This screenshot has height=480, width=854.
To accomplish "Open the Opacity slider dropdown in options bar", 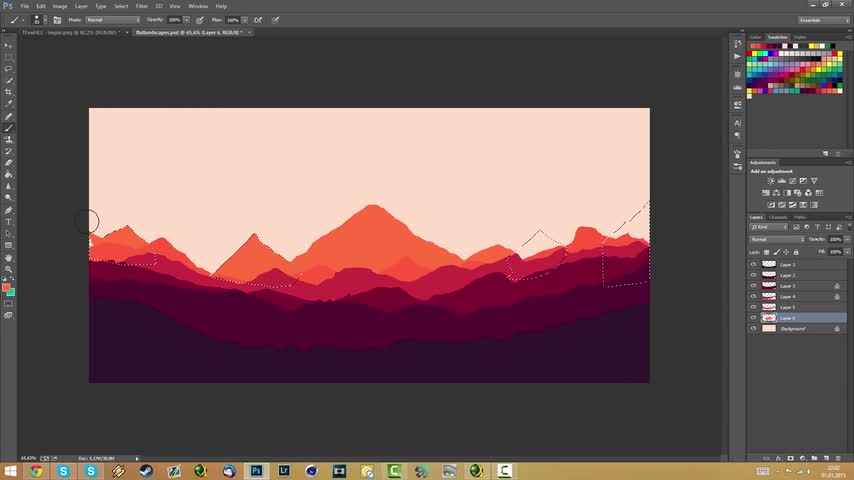I will click(186, 20).
